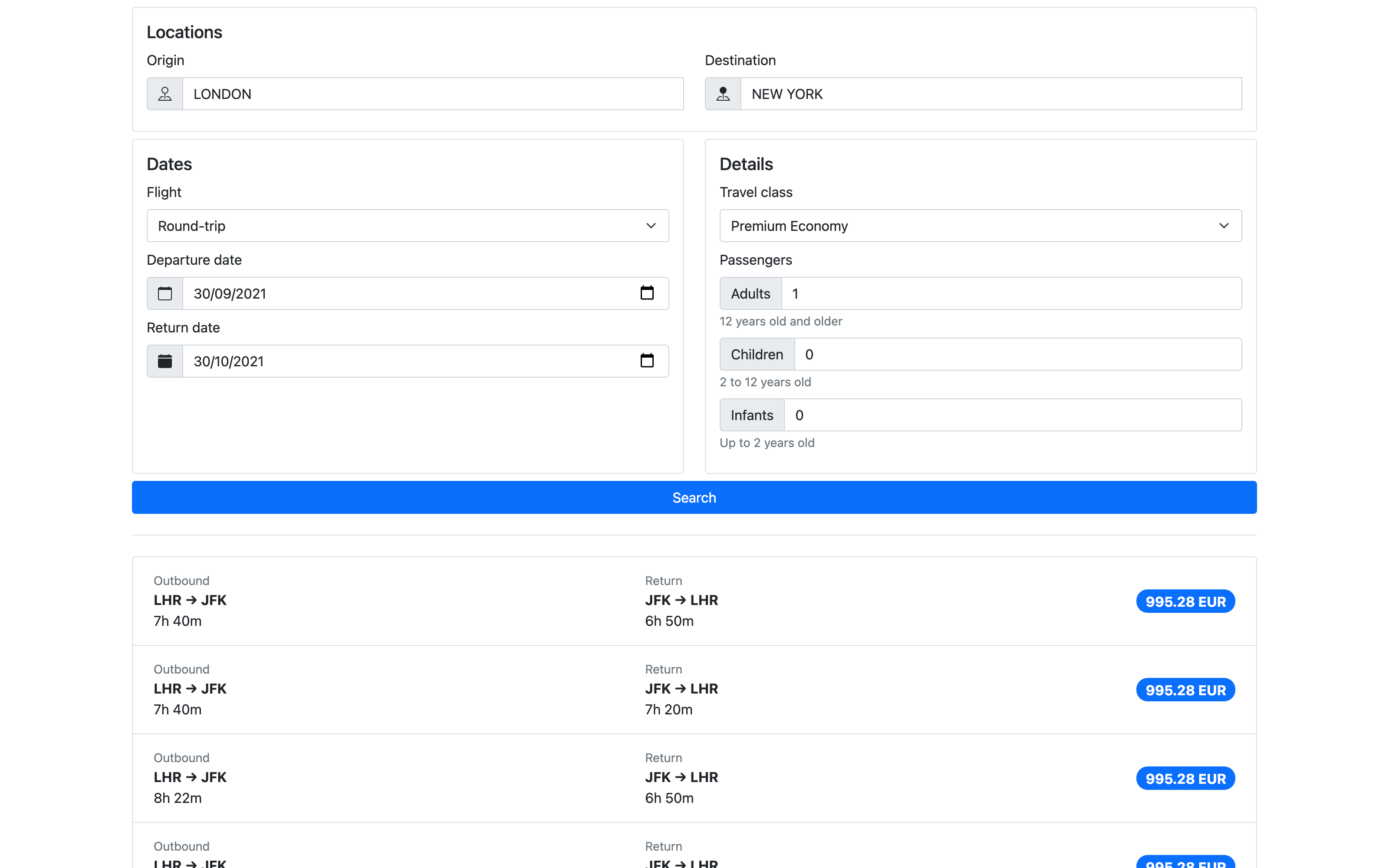Image resolution: width=1389 pixels, height=868 pixels.
Task: Click the origin person-pin icon
Action: tap(165, 94)
